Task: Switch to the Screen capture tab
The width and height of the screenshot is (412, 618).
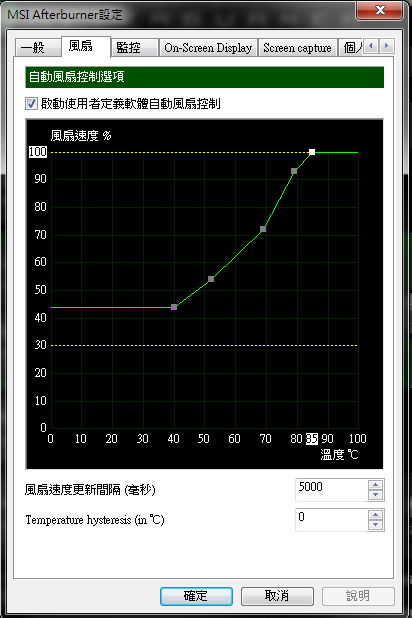Action: click(297, 48)
